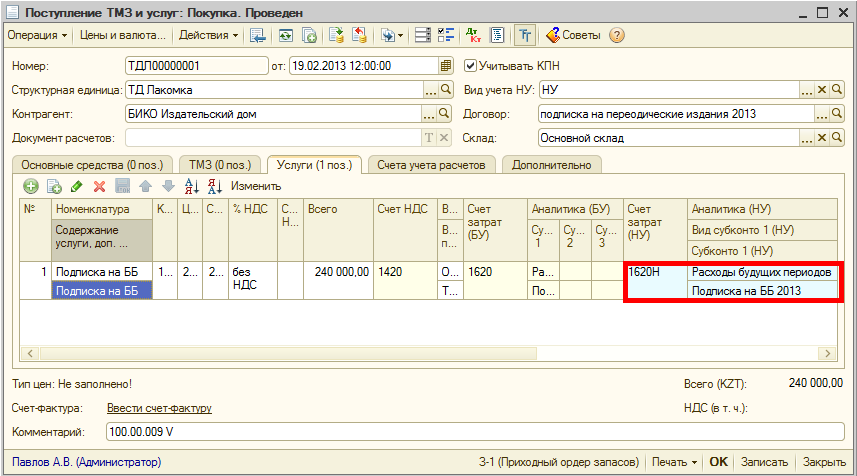Click the sort ascending icon
Viewport: 857px width, 476px height.
click(191, 186)
